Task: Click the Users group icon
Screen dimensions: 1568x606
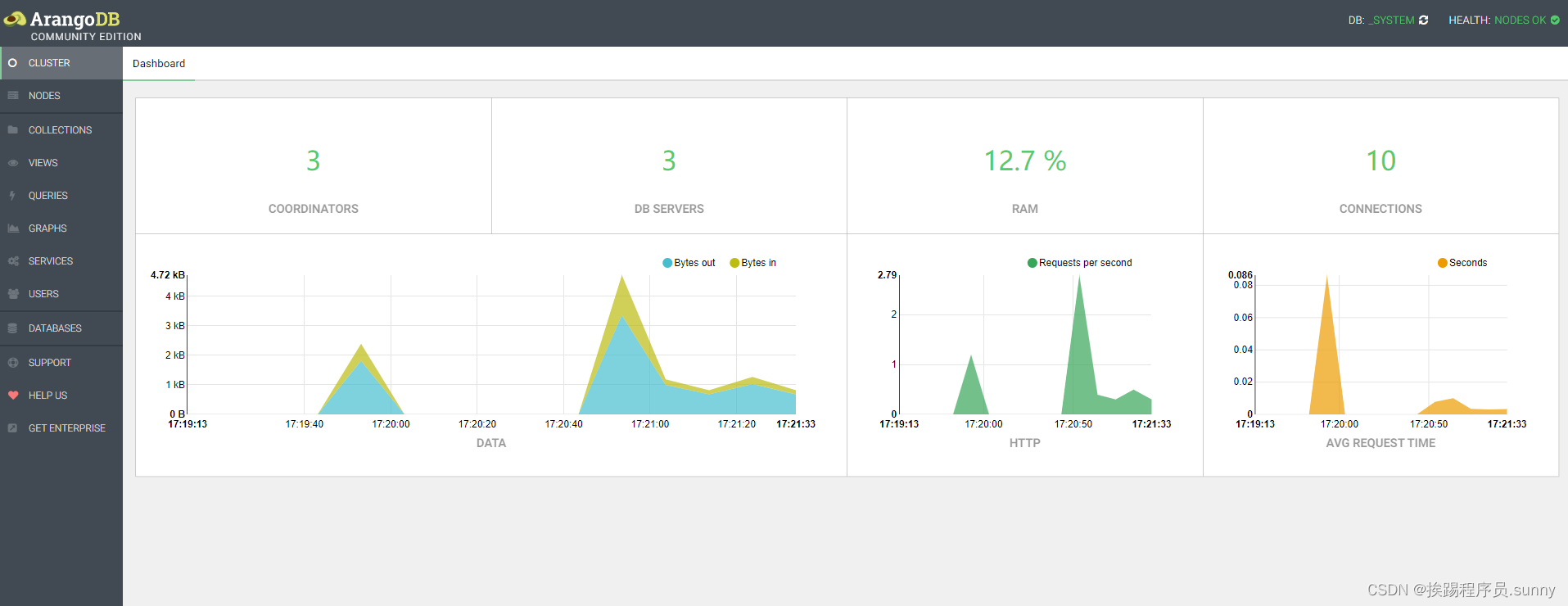Action: (x=13, y=294)
